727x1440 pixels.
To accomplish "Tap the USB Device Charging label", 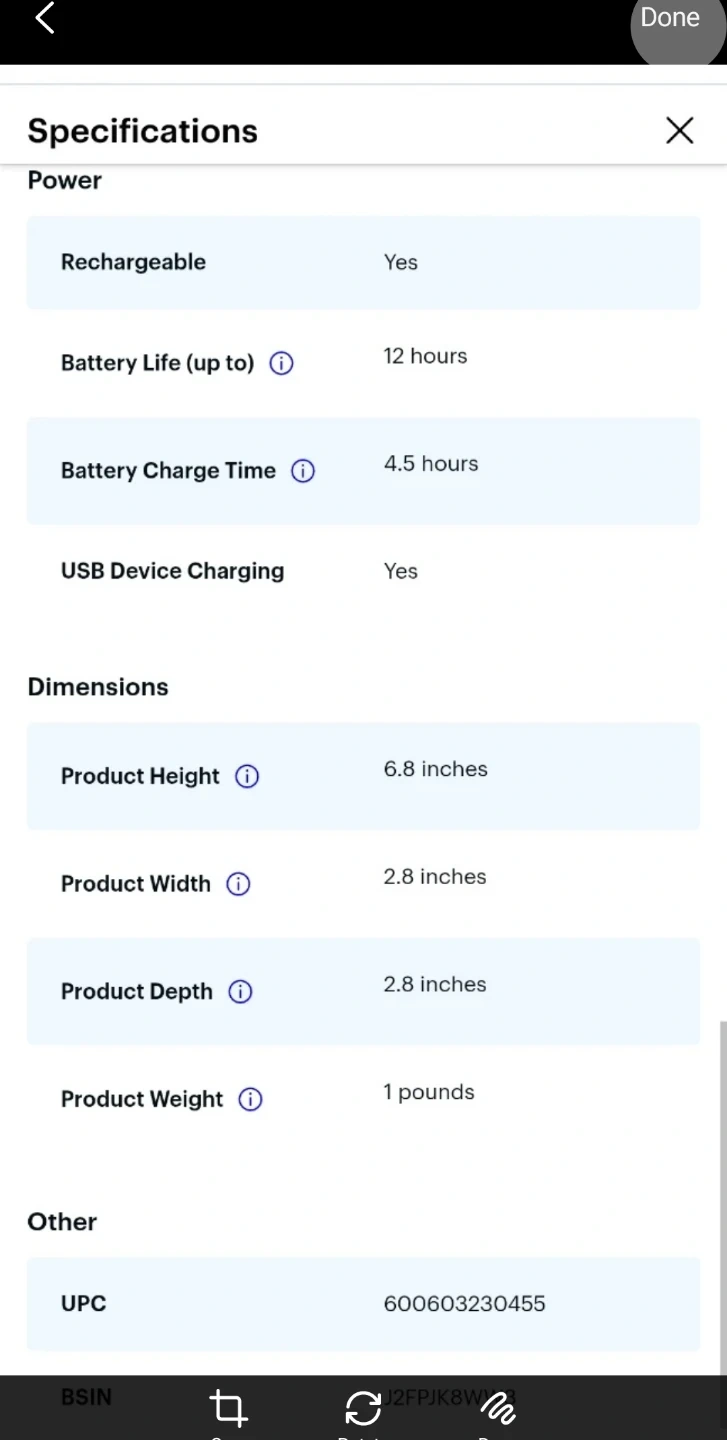I will click(172, 571).
